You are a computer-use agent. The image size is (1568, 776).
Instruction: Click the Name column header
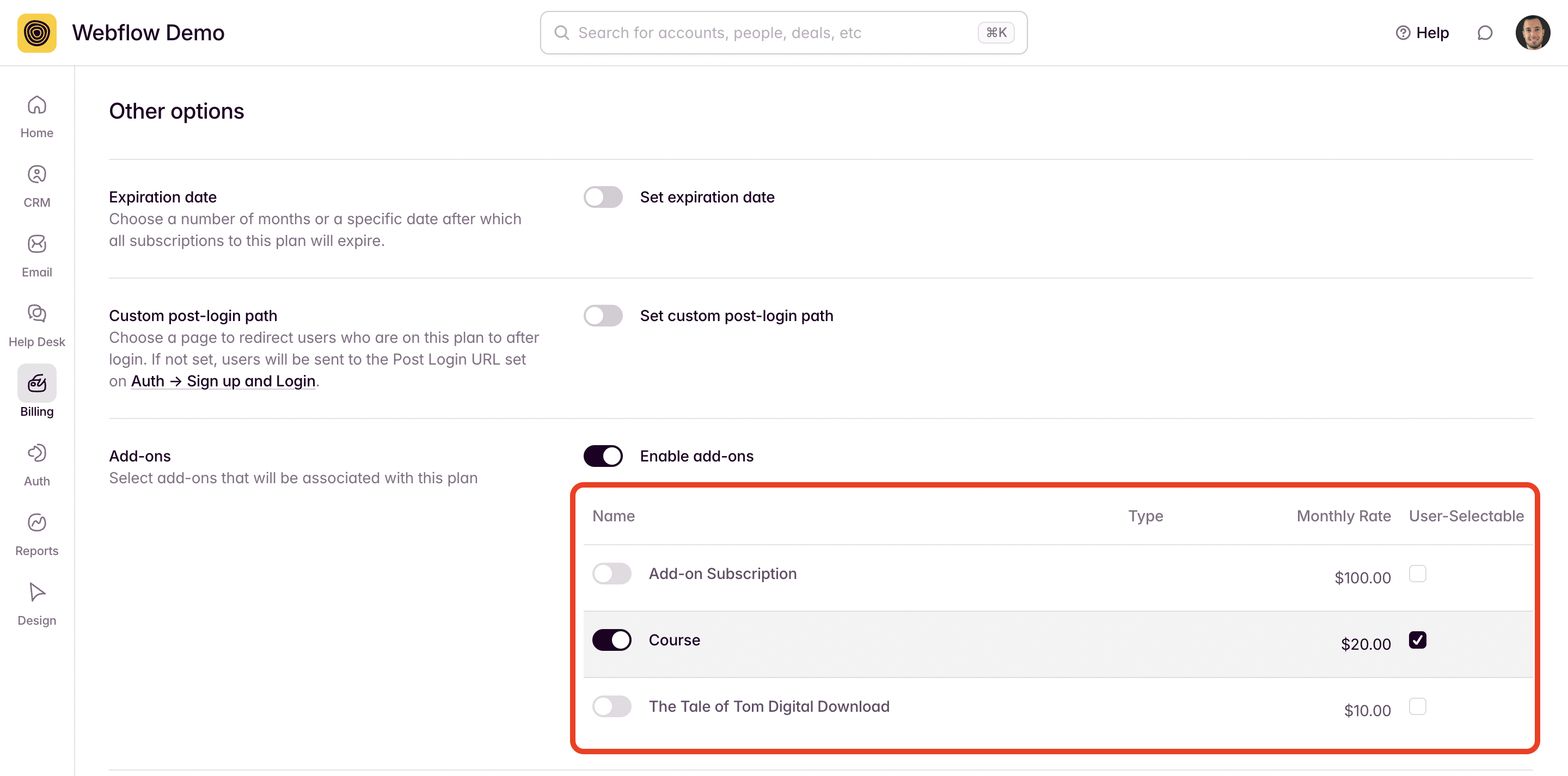click(614, 516)
